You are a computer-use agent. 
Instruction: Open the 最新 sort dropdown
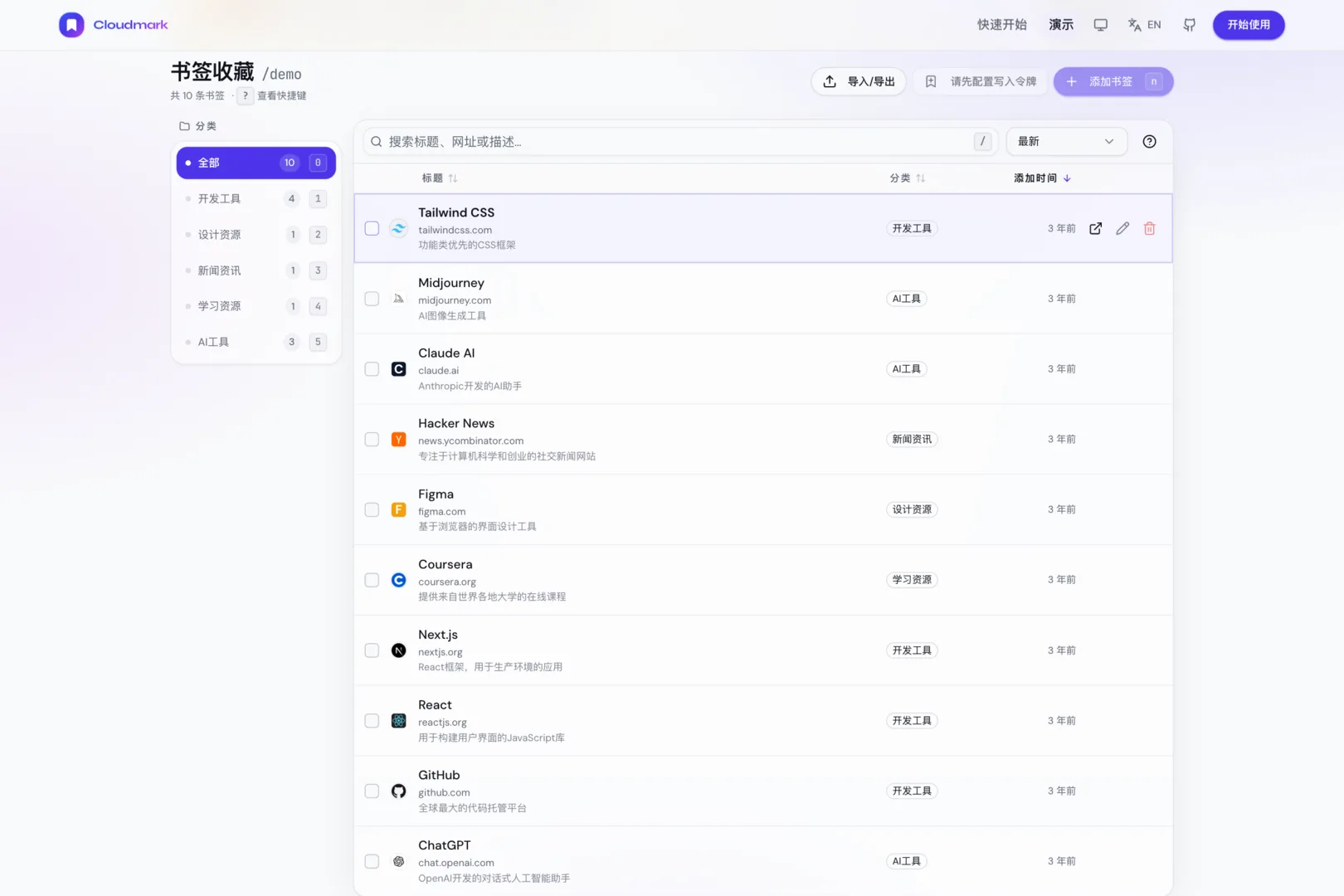coord(1066,142)
